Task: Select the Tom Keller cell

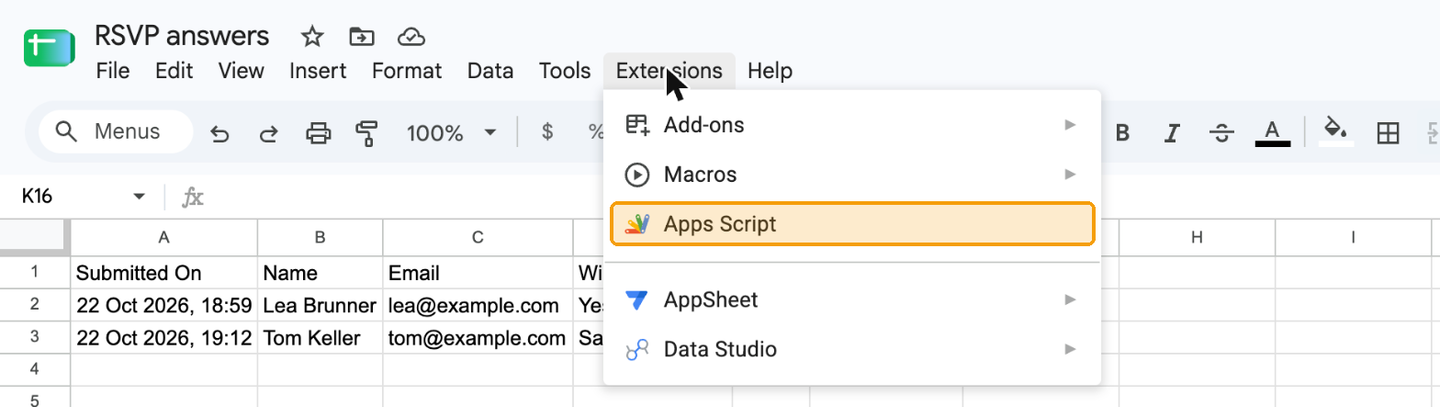Action: [320, 337]
